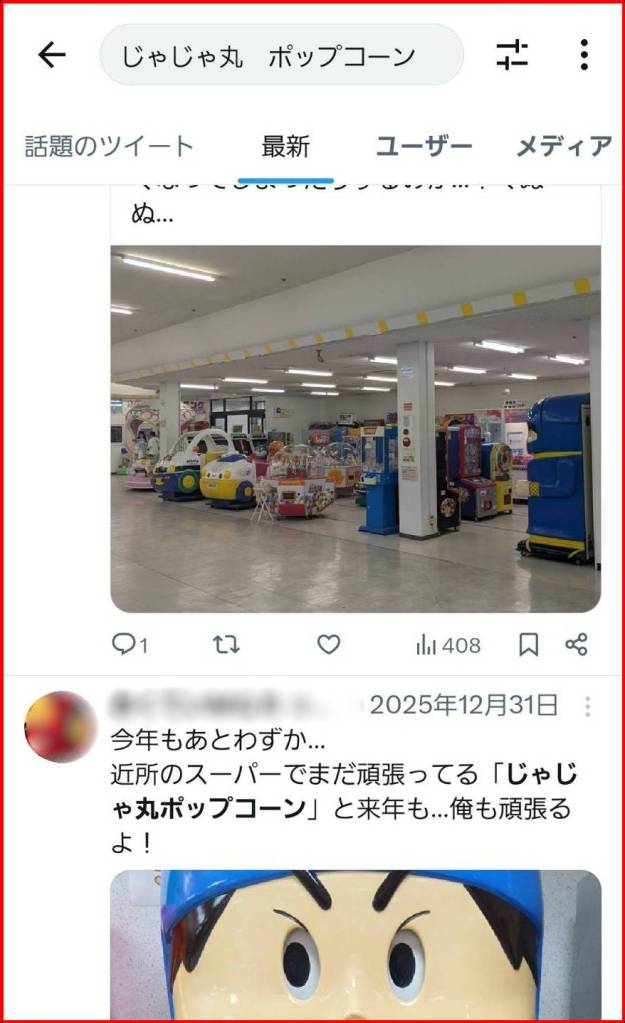The height and width of the screenshot is (1023, 625).
Task: Open the three-dot overflow menu at top
Action: click(584, 55)
